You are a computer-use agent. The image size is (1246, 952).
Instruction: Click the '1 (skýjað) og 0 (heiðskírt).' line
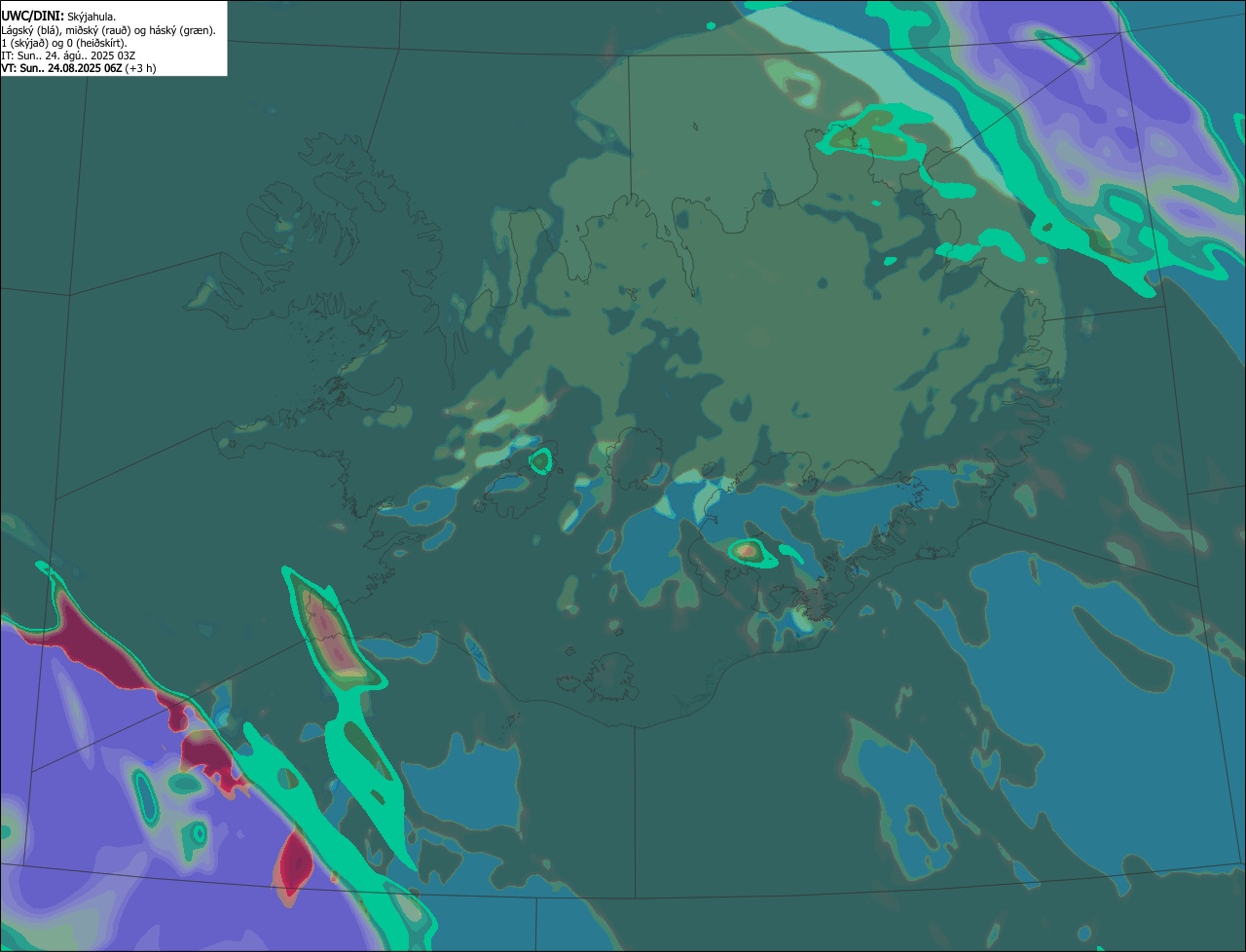[64, 43]
